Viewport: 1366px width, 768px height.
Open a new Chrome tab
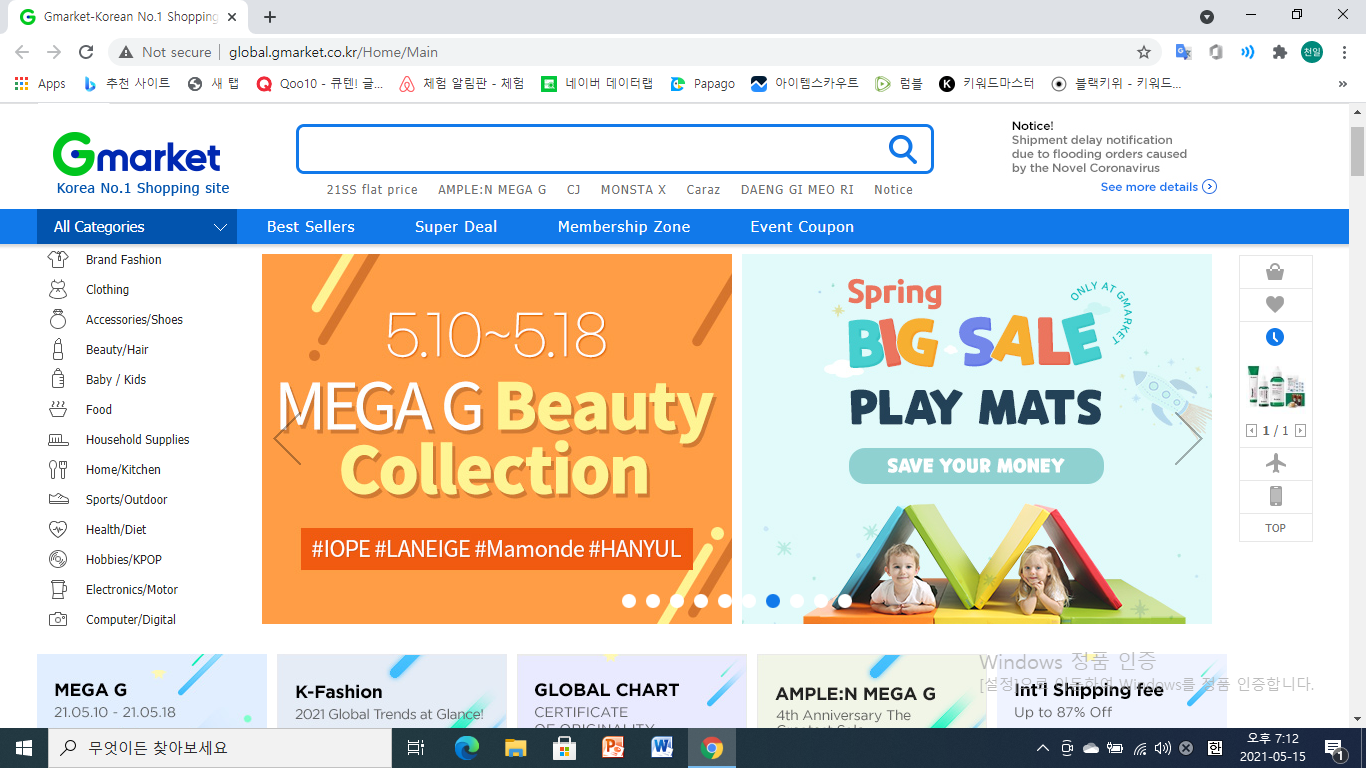270,16
